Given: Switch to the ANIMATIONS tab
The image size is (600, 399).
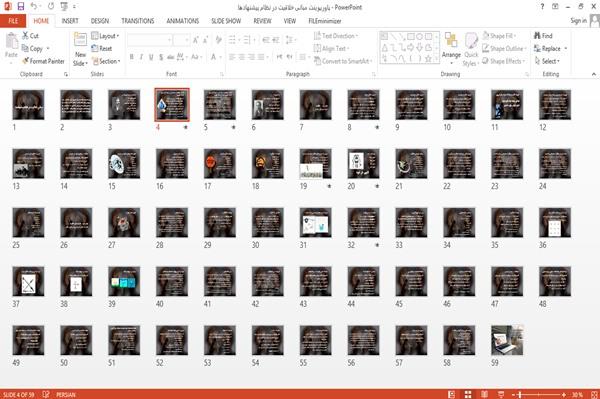Looking at the screenshot, I should pyautogui.click(x=183, y=21).
